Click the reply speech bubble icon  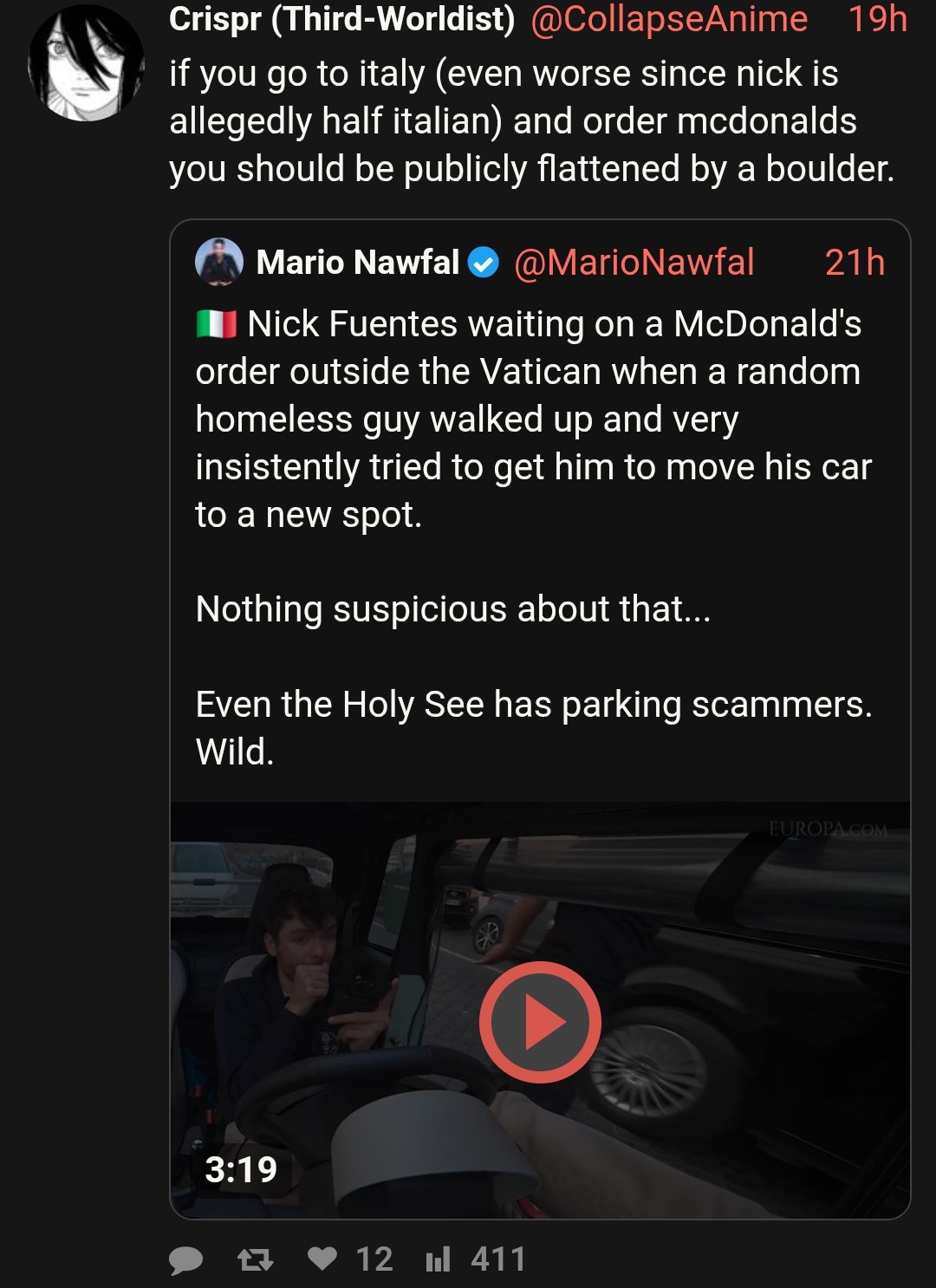185,1259
